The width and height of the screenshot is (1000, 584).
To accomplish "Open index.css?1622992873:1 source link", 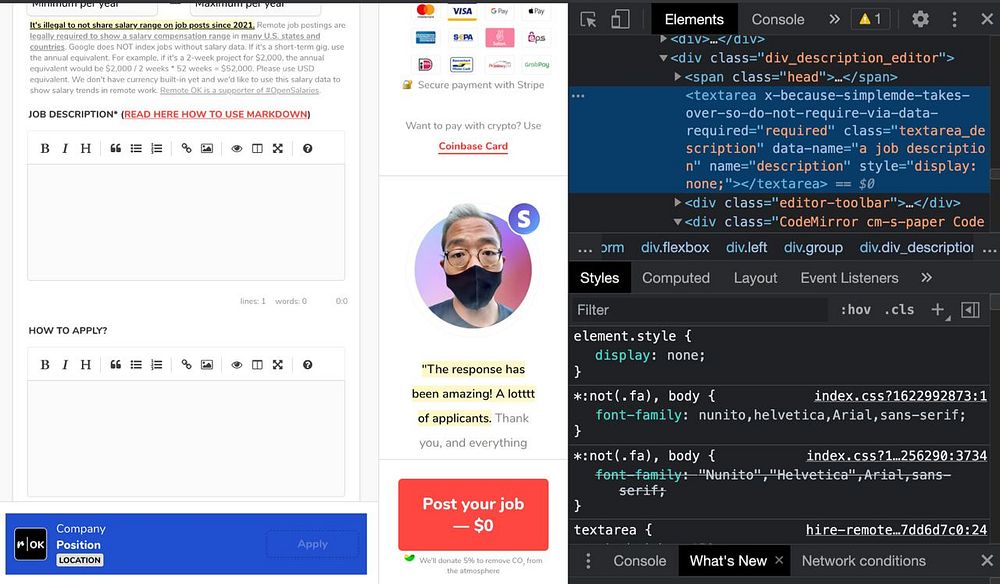I will [900, 396].
